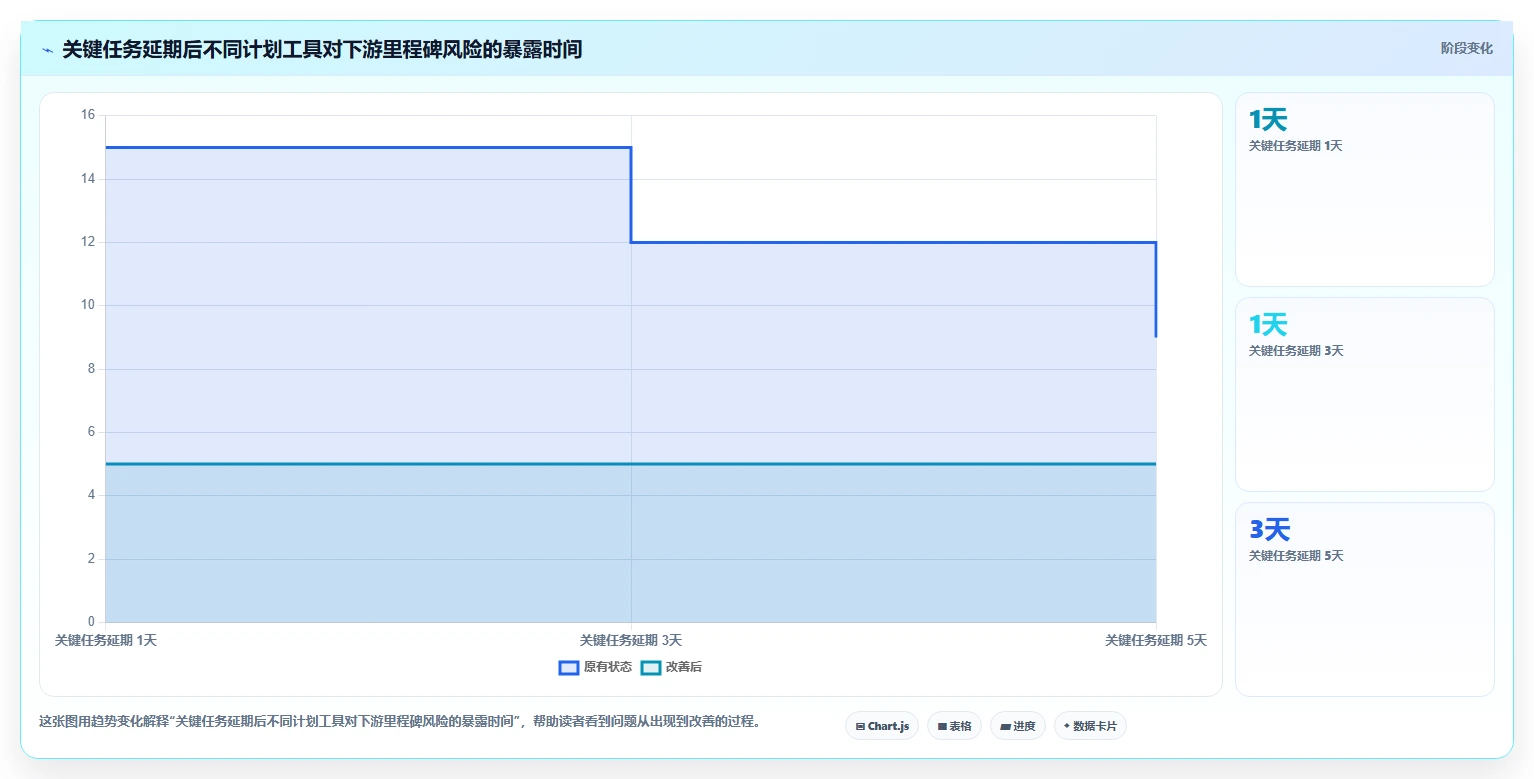Click the description sentence below the chart
The width and height of the screenshot is (1534, 779).
(400, 721)
